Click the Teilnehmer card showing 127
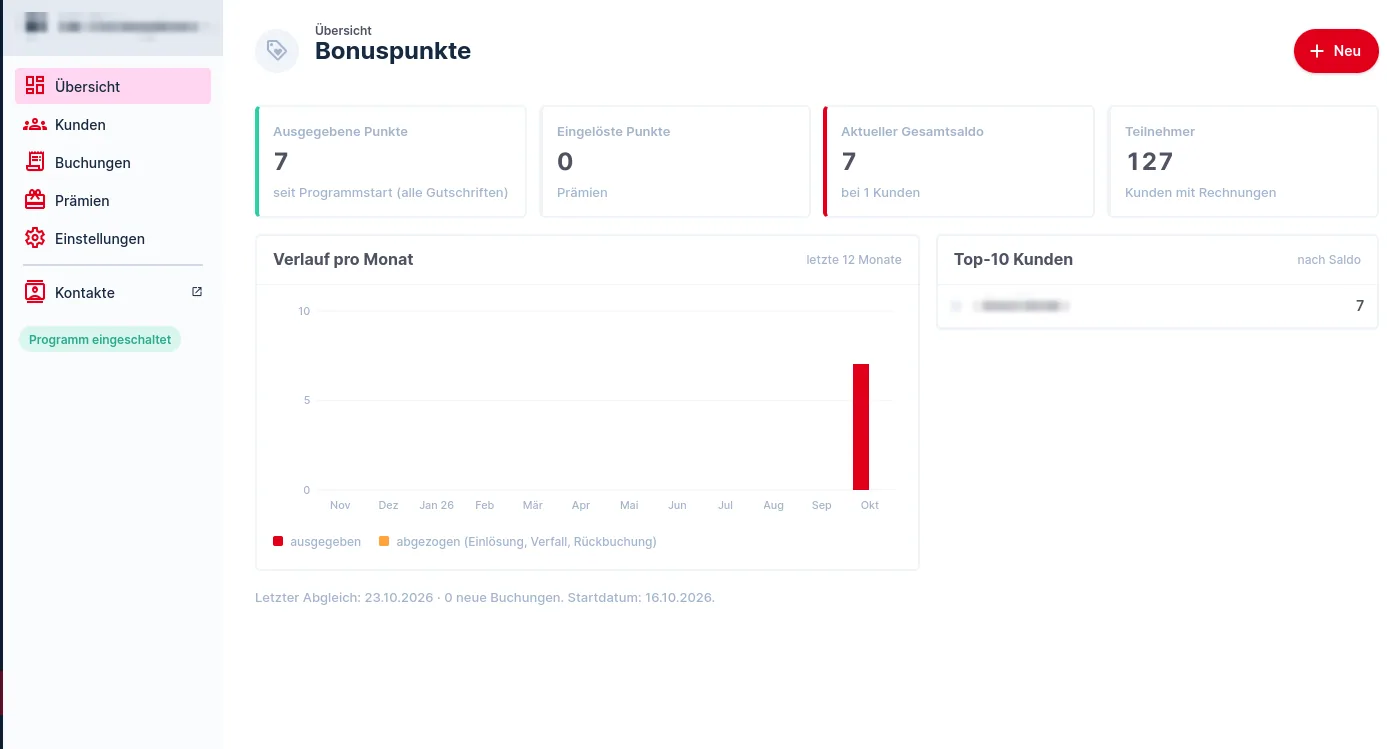1387x749 pixels. tap(1243, 161)
